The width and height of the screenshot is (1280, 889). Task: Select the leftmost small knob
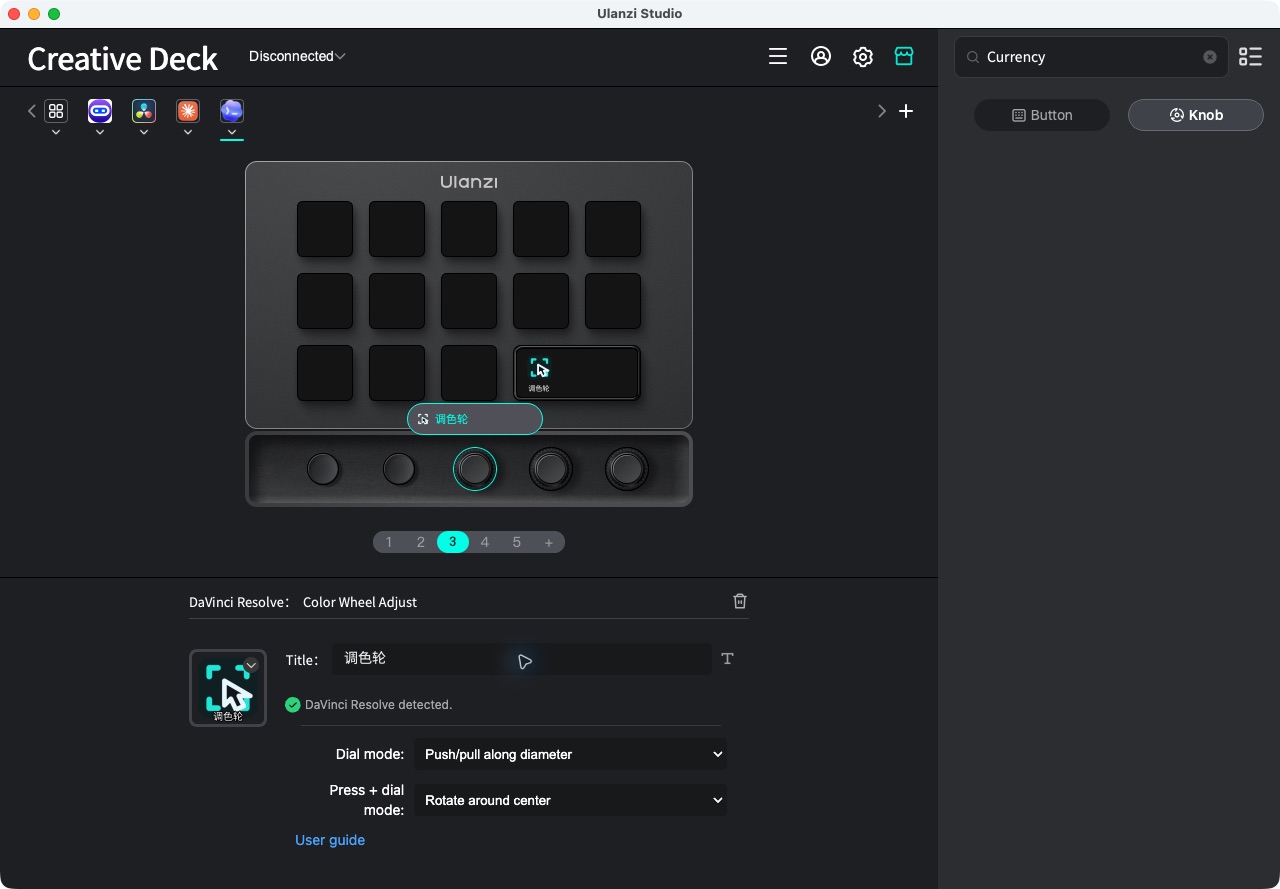(x=323, y=469)
